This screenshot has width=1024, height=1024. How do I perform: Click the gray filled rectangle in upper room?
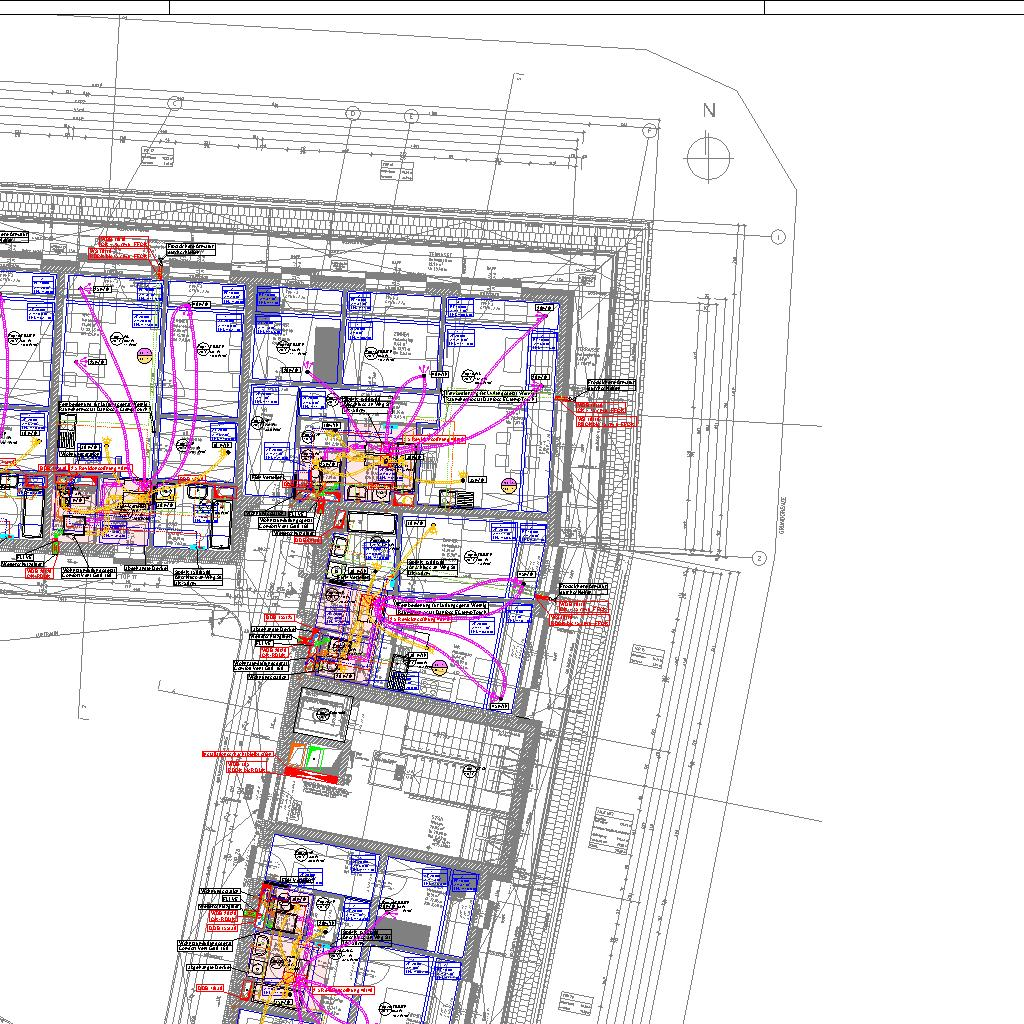click(327, 355)
